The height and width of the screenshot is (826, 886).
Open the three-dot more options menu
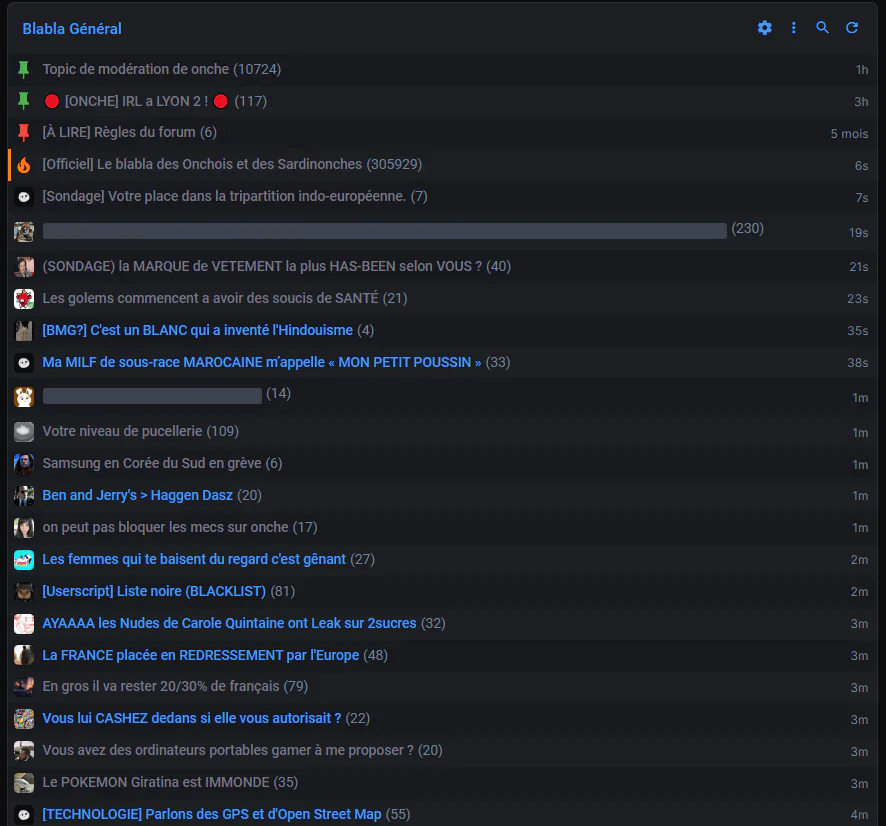[793, 28]
